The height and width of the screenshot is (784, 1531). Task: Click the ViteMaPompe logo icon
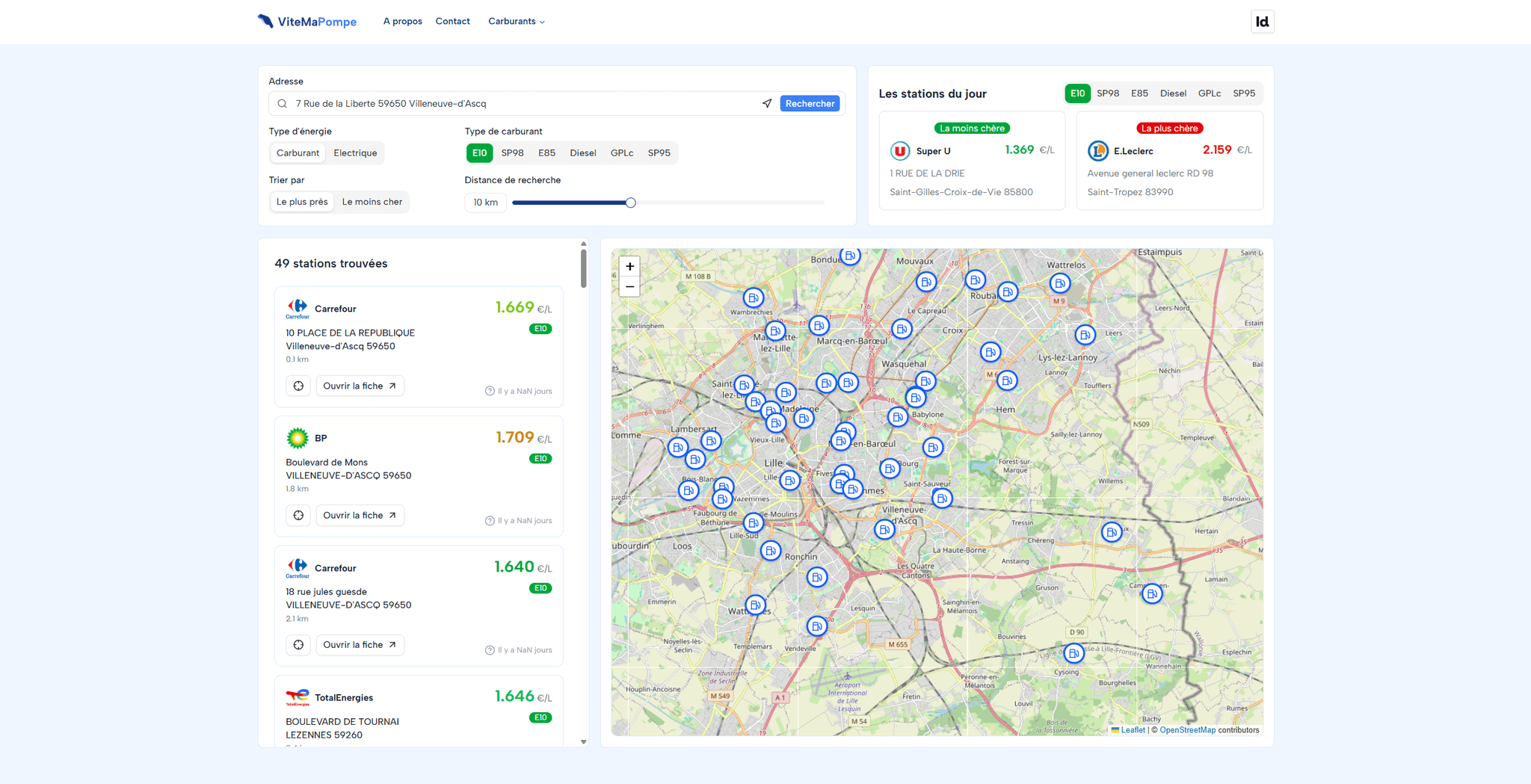click(x=265, y=21)
